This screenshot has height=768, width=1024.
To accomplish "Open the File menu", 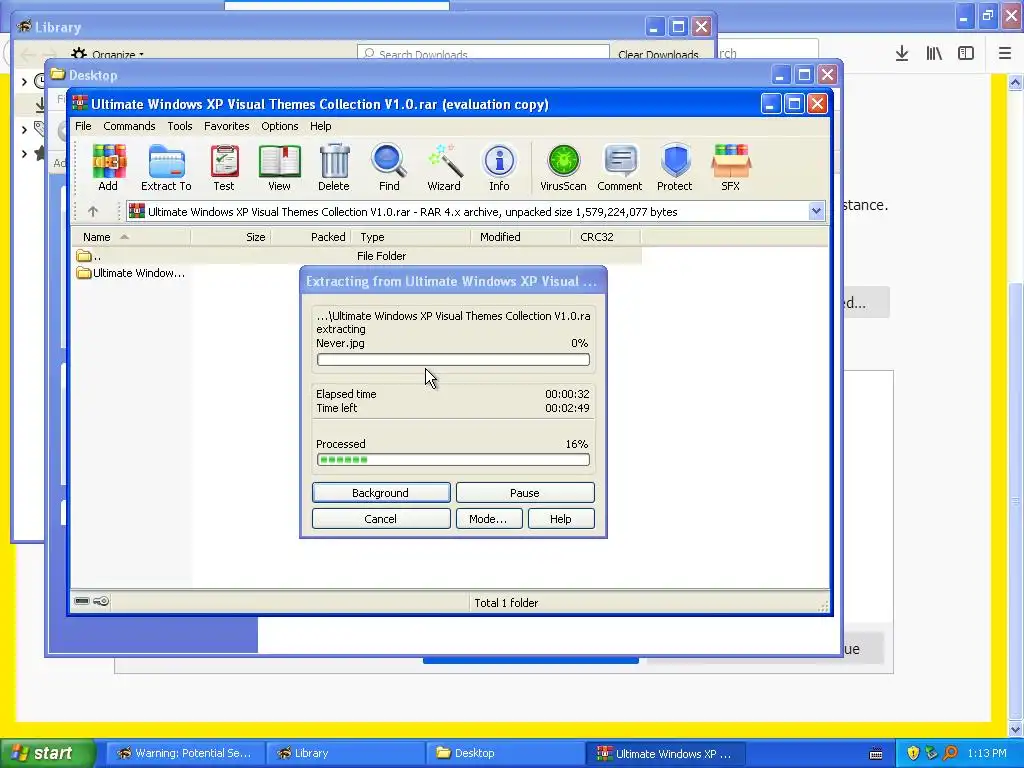I will point(83,126).
